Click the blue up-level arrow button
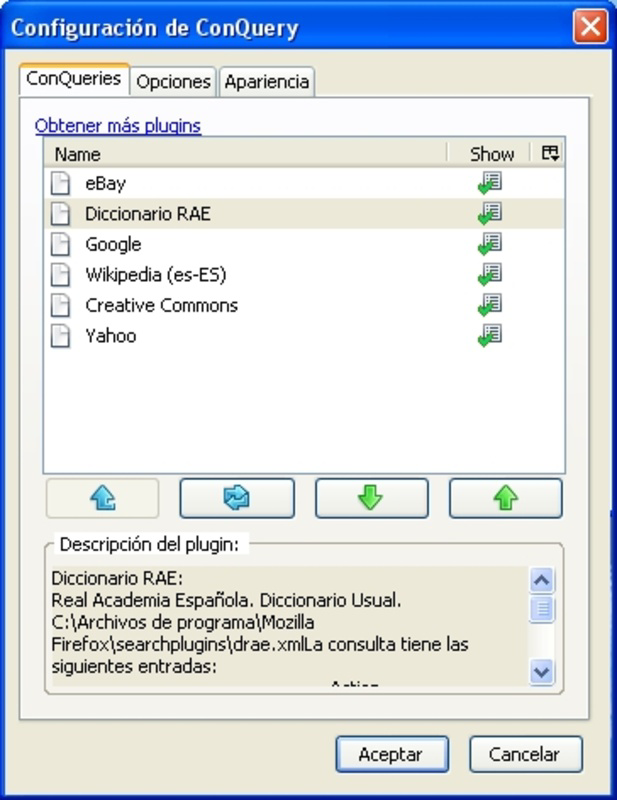 pos(103,498)
